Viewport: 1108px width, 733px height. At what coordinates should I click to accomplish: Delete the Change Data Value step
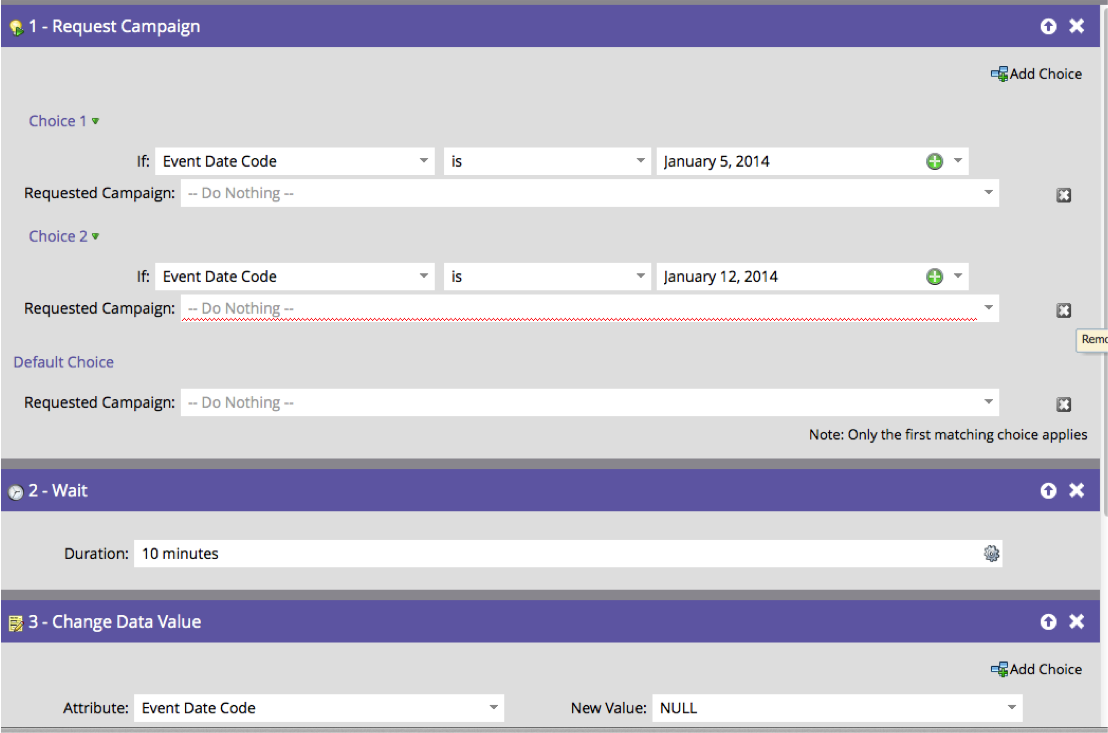pyautogui.click(x=1077, y=622)
